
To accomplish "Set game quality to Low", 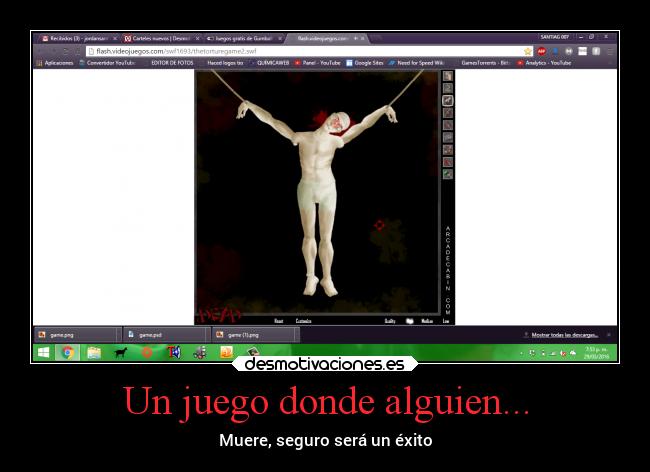I will coord(446,321).
